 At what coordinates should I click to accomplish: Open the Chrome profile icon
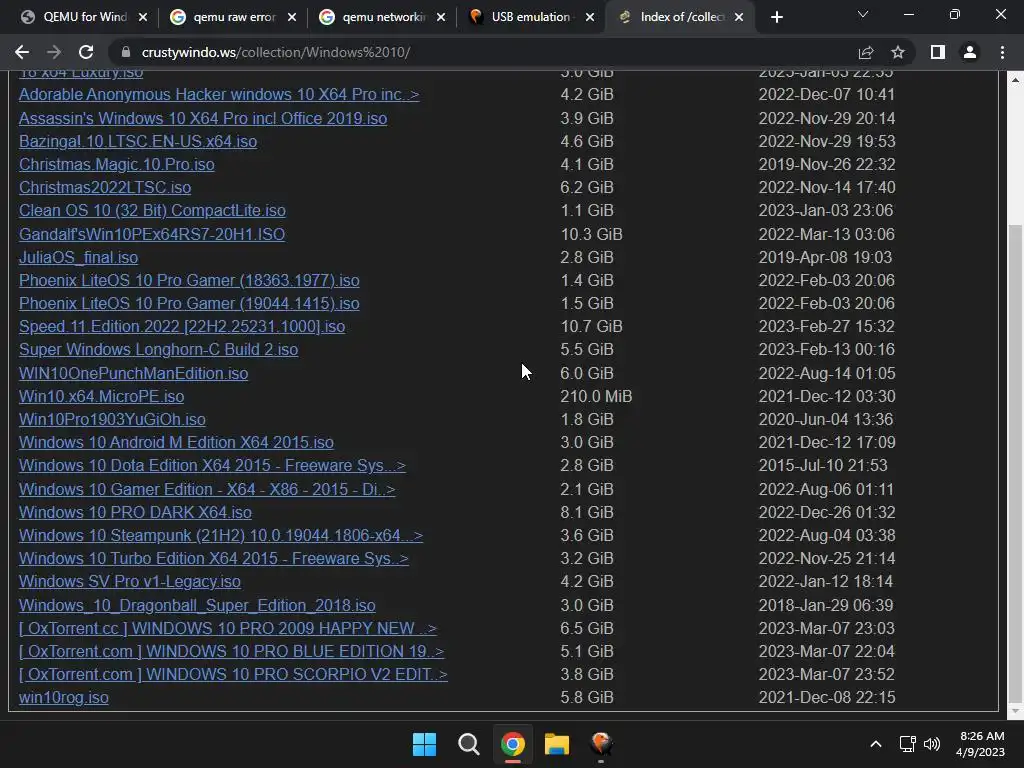(x=970, y=52)
